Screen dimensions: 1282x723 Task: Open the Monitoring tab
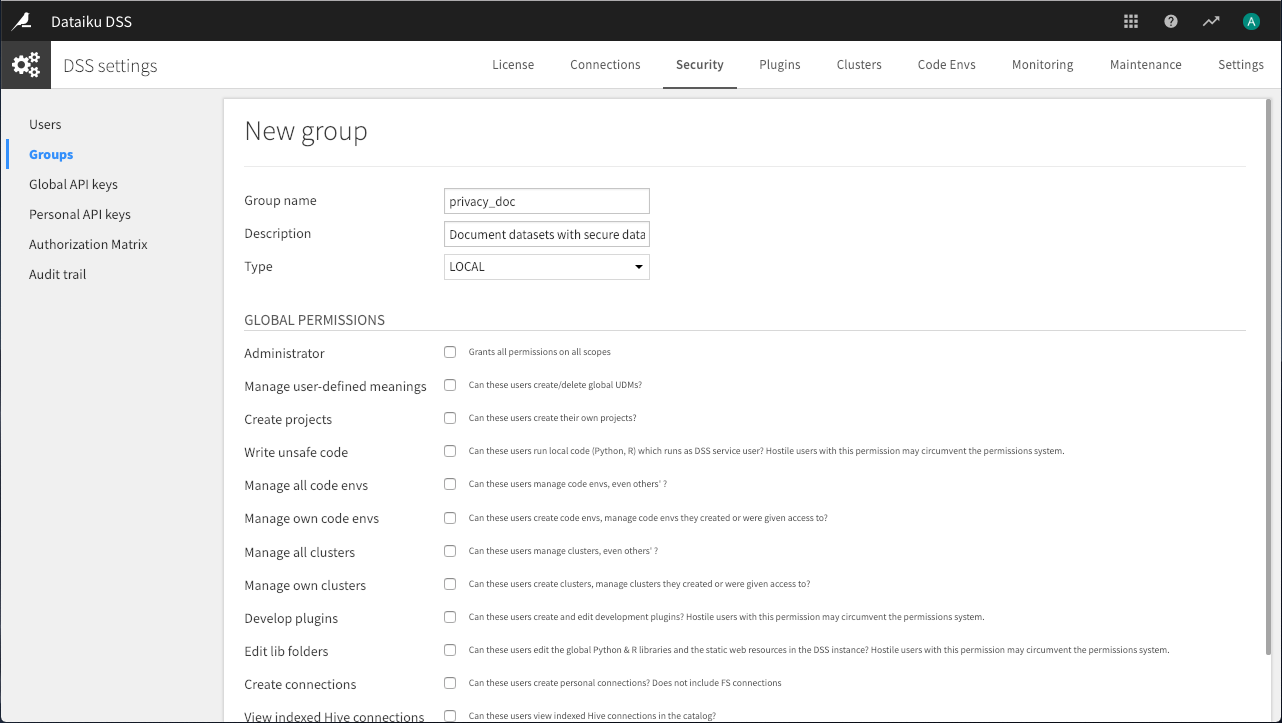click(x=1042, y=64)
